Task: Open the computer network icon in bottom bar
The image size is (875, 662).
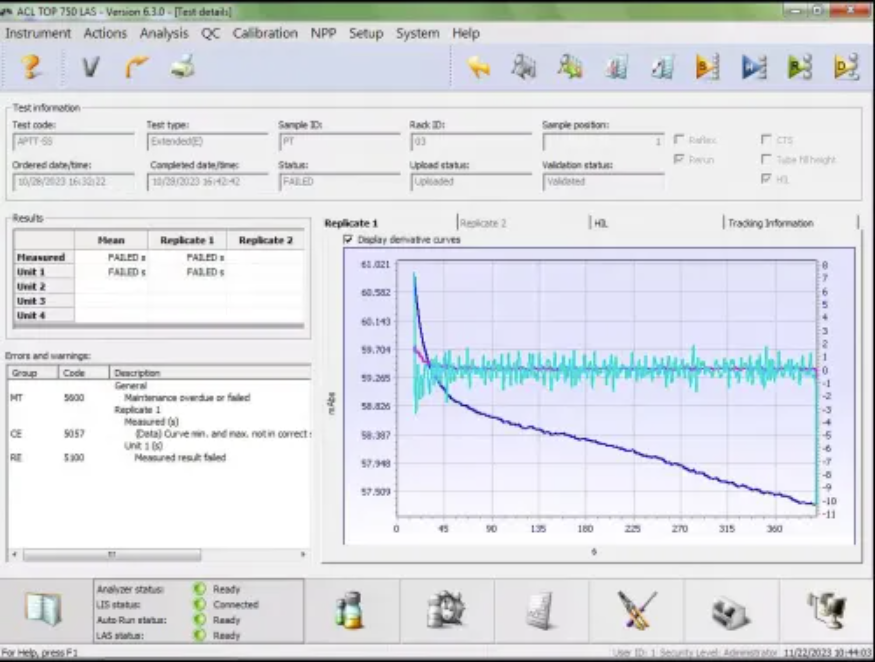Action: [828, 609]
